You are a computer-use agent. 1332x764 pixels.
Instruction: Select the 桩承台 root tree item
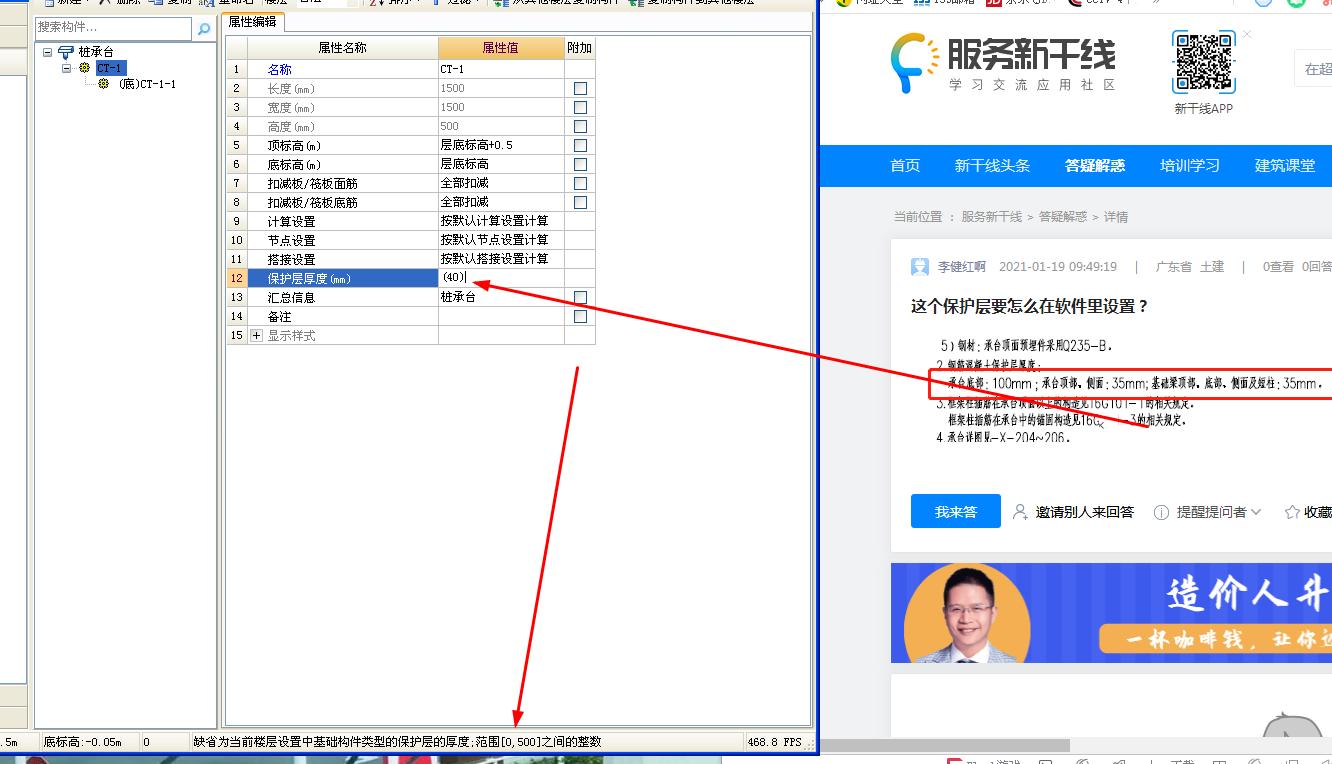pos(96,52)
